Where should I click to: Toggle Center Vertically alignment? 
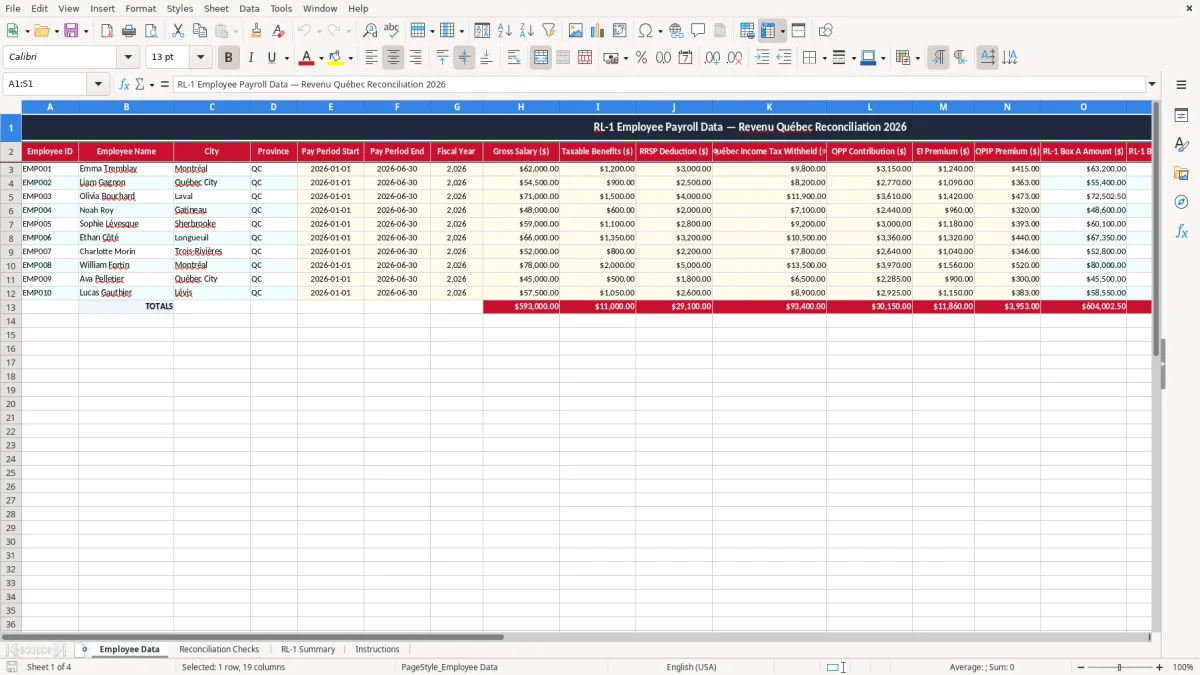pos(464,58)
